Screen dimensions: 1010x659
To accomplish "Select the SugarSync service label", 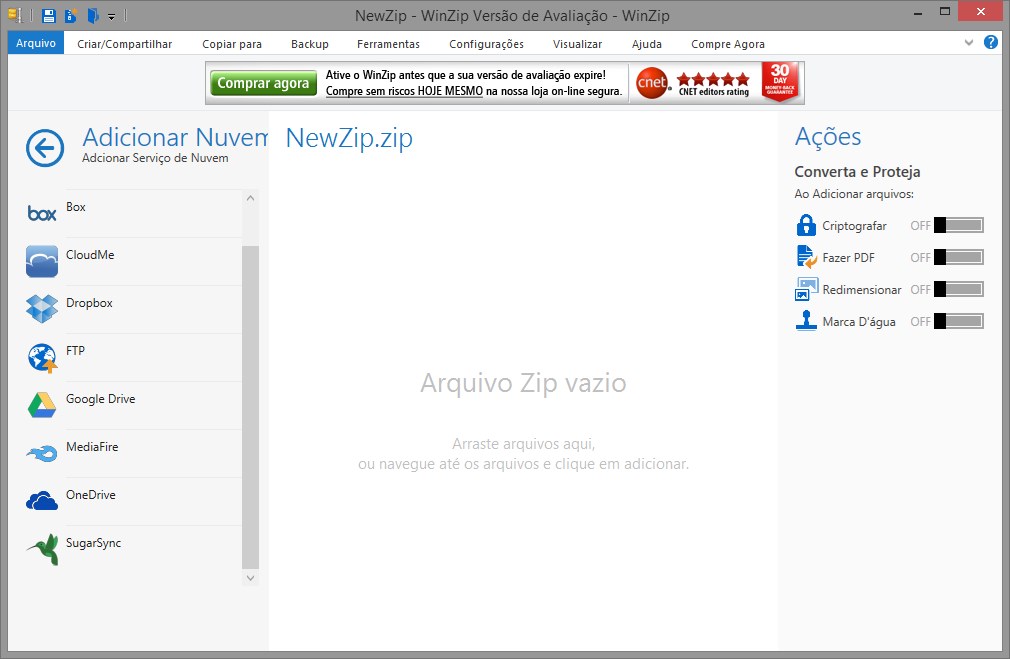I will 93,543.
